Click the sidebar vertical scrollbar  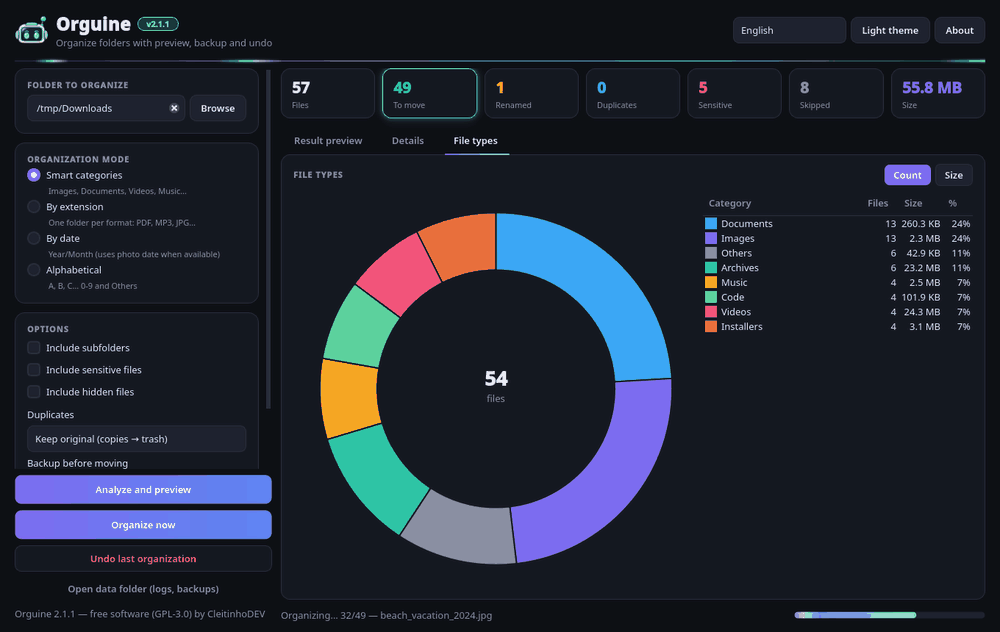coord(268,239)
